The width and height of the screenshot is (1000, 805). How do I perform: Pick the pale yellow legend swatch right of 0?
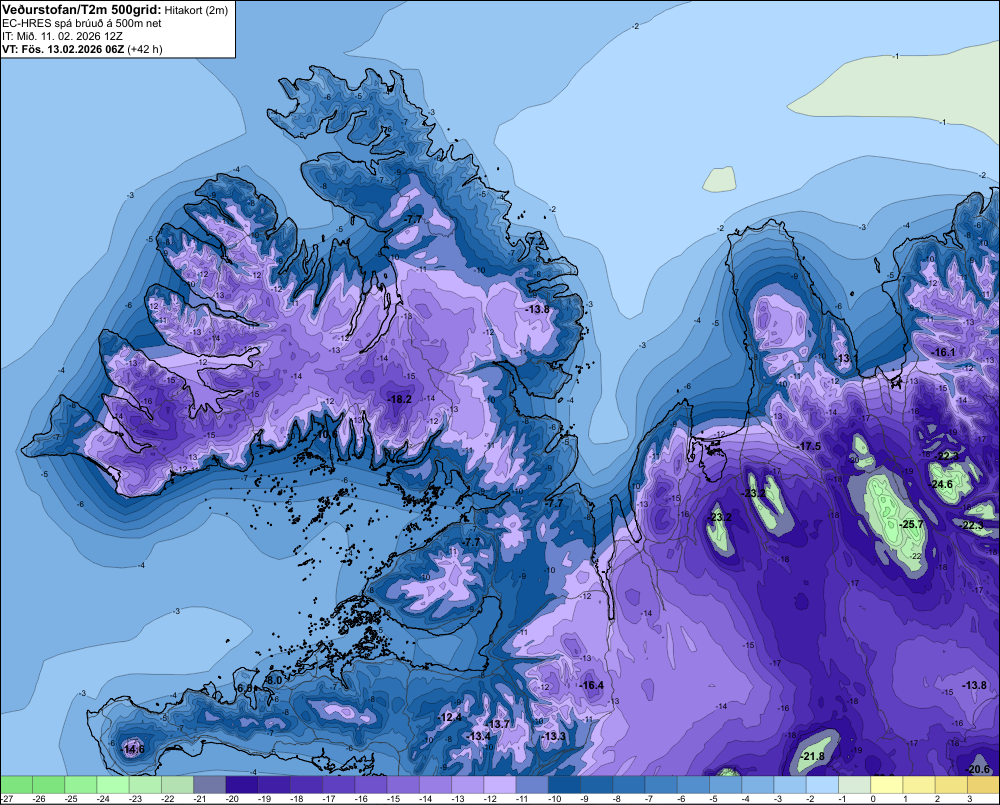click(x=886, y=785)
